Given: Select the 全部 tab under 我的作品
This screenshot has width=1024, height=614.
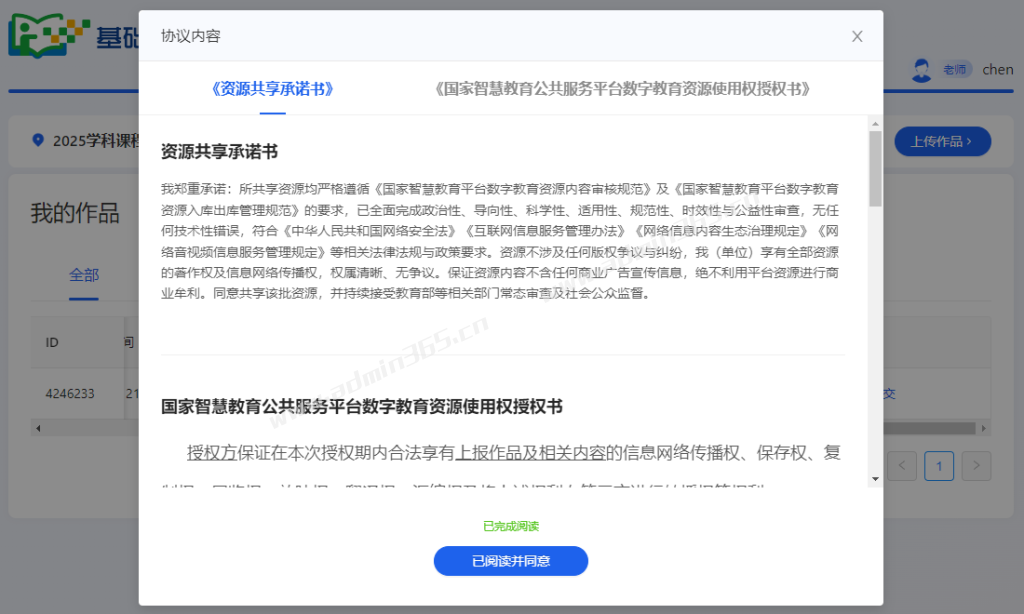Looking at the screenshot, I should click(84, 275).
